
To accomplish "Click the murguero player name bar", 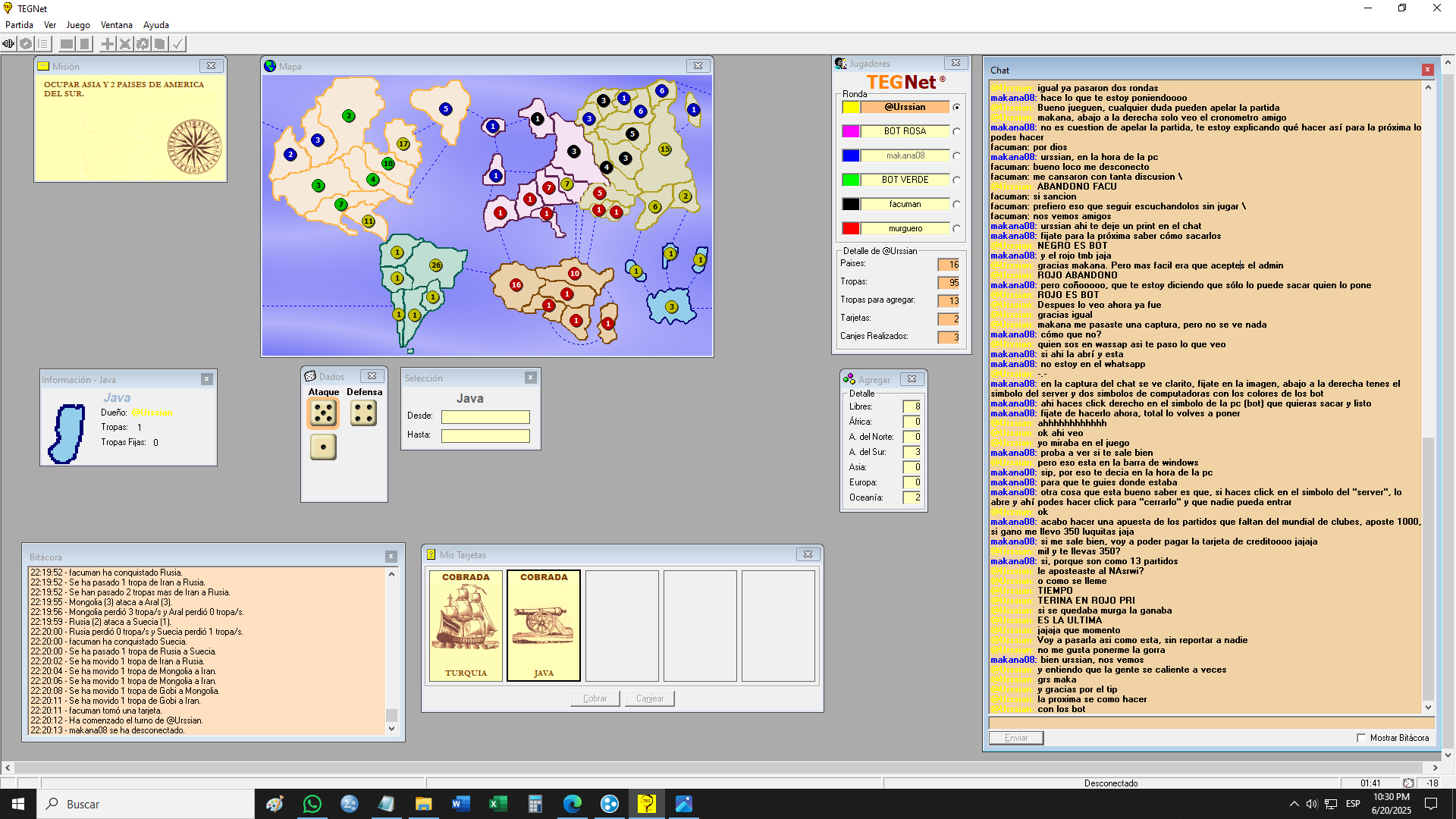I will coord(905,228).
